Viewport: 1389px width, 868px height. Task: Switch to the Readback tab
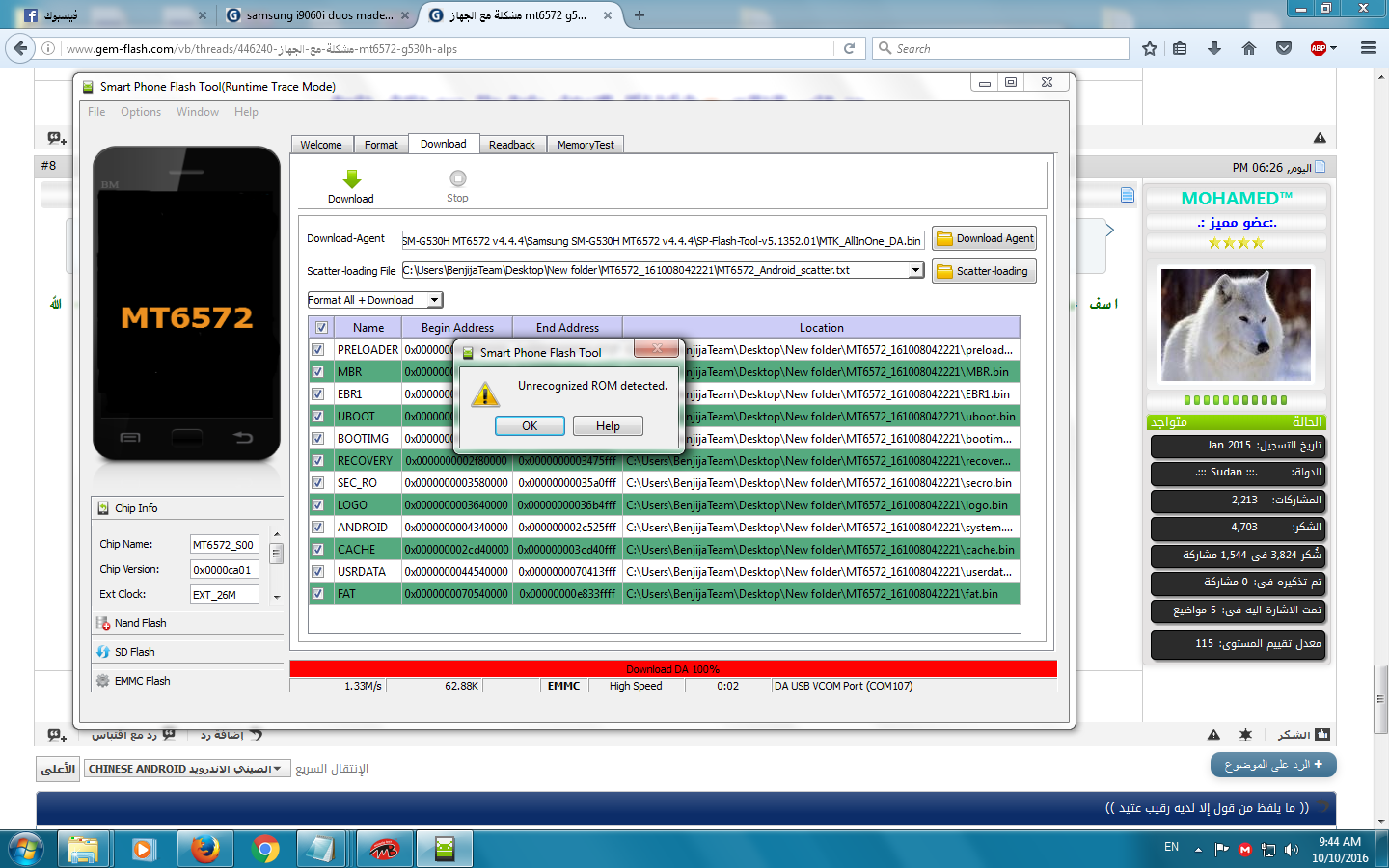pyautogui.click(x=512, y=145)
